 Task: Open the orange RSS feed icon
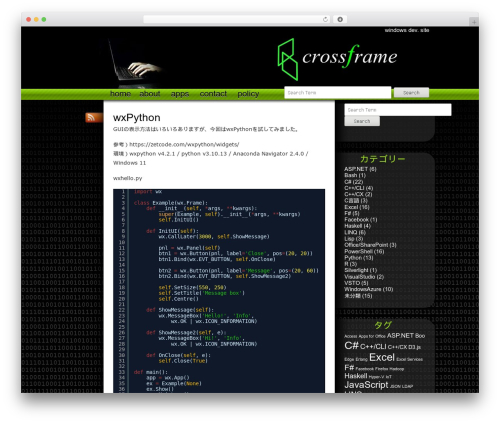coord(94,117)
